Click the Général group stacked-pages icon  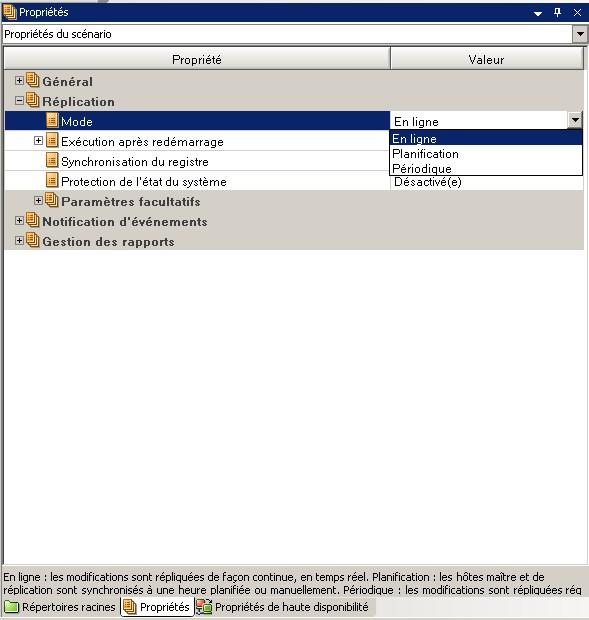coord(33,80)
